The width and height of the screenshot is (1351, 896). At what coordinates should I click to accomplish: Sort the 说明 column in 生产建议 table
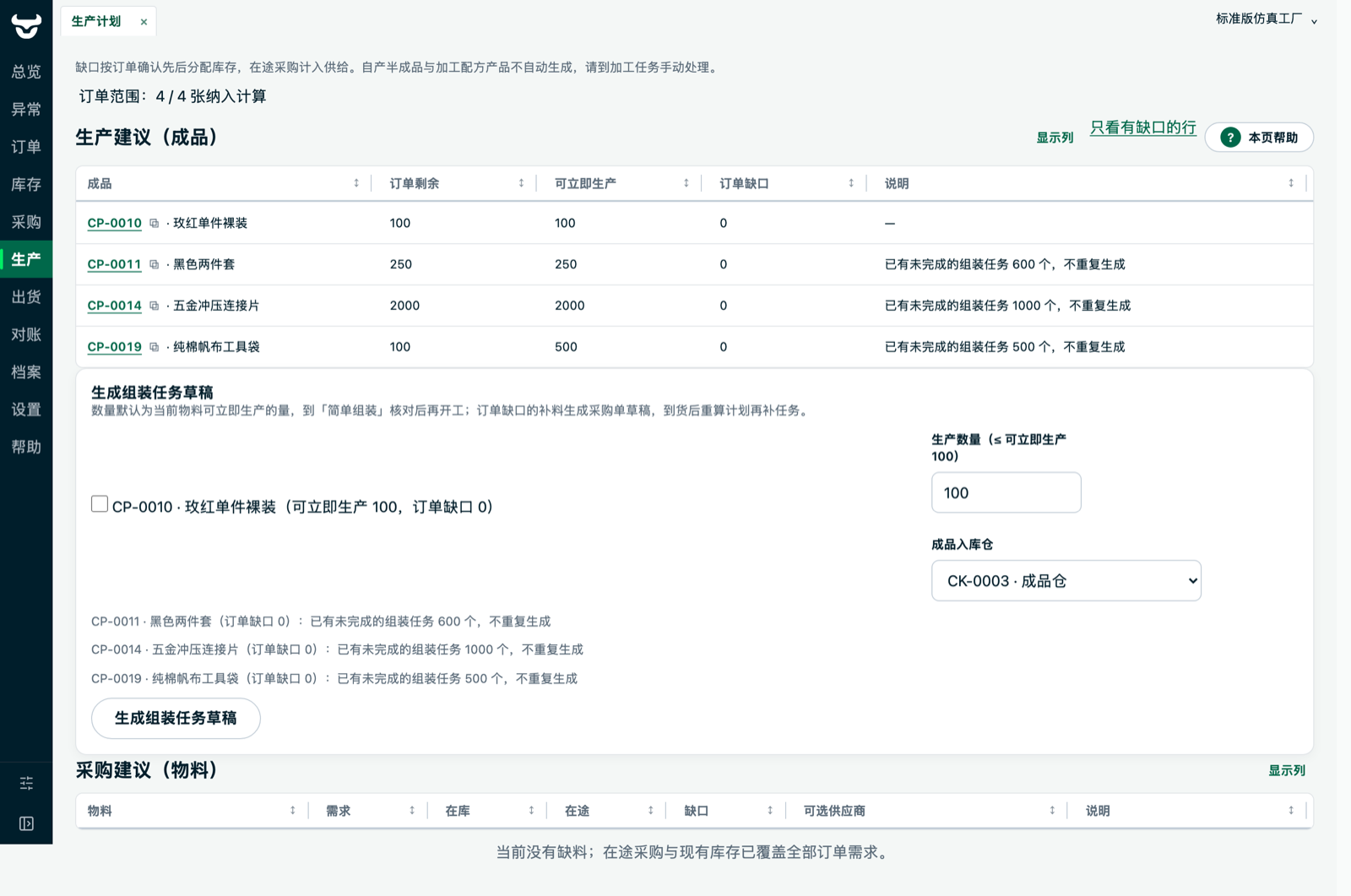(1290, 183)
